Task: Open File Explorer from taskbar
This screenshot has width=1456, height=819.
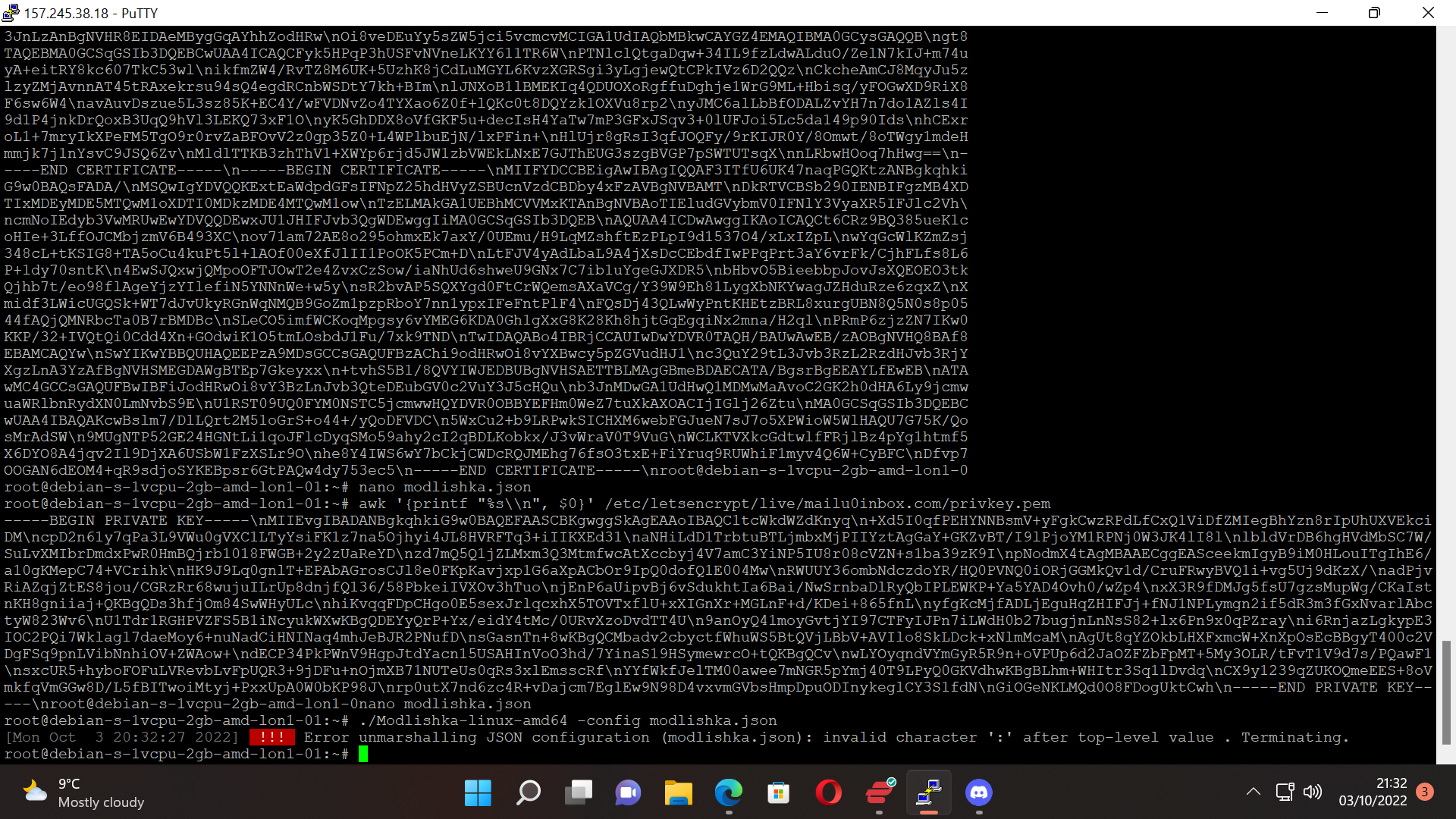Action: click(678, 793)
